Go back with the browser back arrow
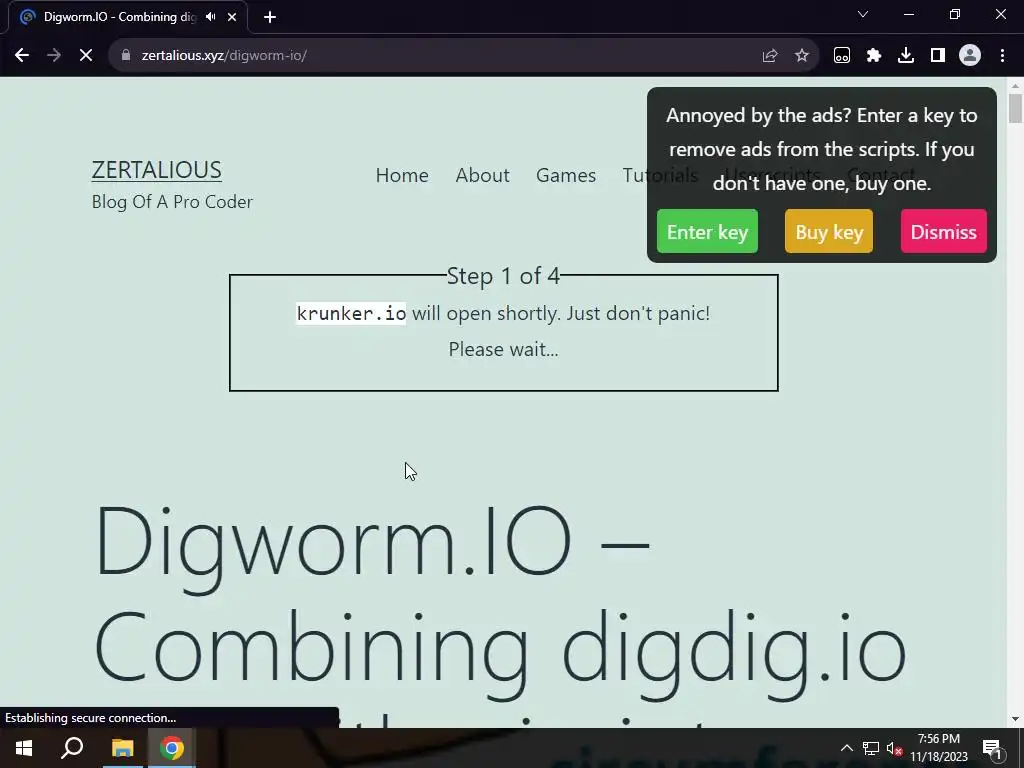1024x768 pixels. 22,56
